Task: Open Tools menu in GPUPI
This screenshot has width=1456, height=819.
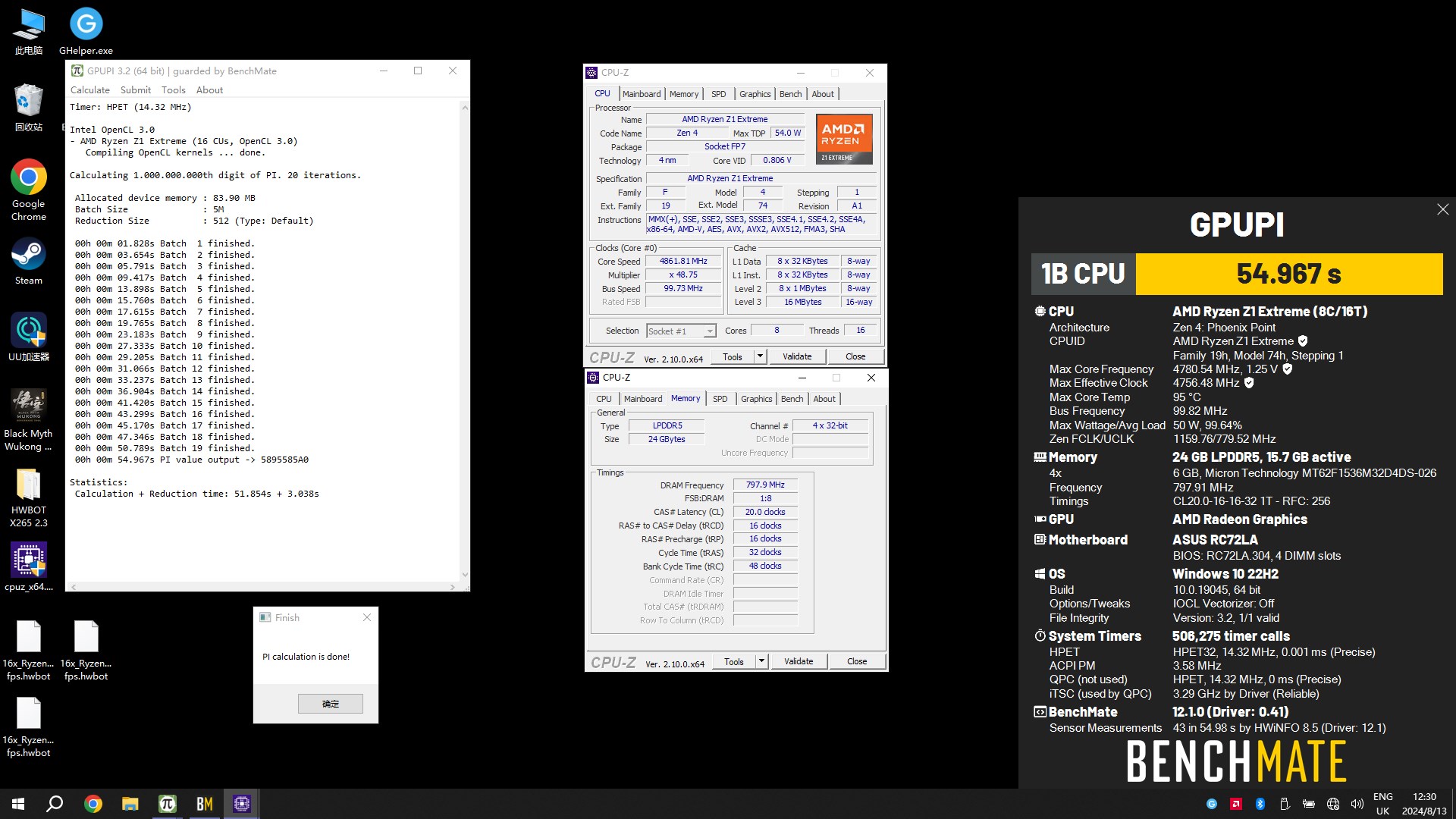Action: click(173, 89)
